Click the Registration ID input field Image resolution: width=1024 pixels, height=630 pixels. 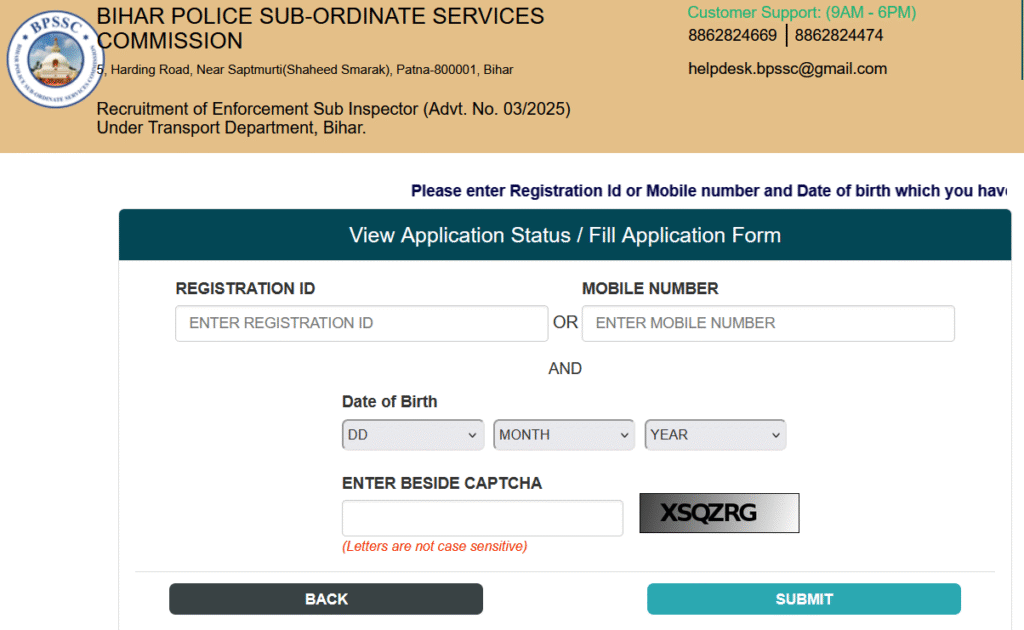click(361, 323)
